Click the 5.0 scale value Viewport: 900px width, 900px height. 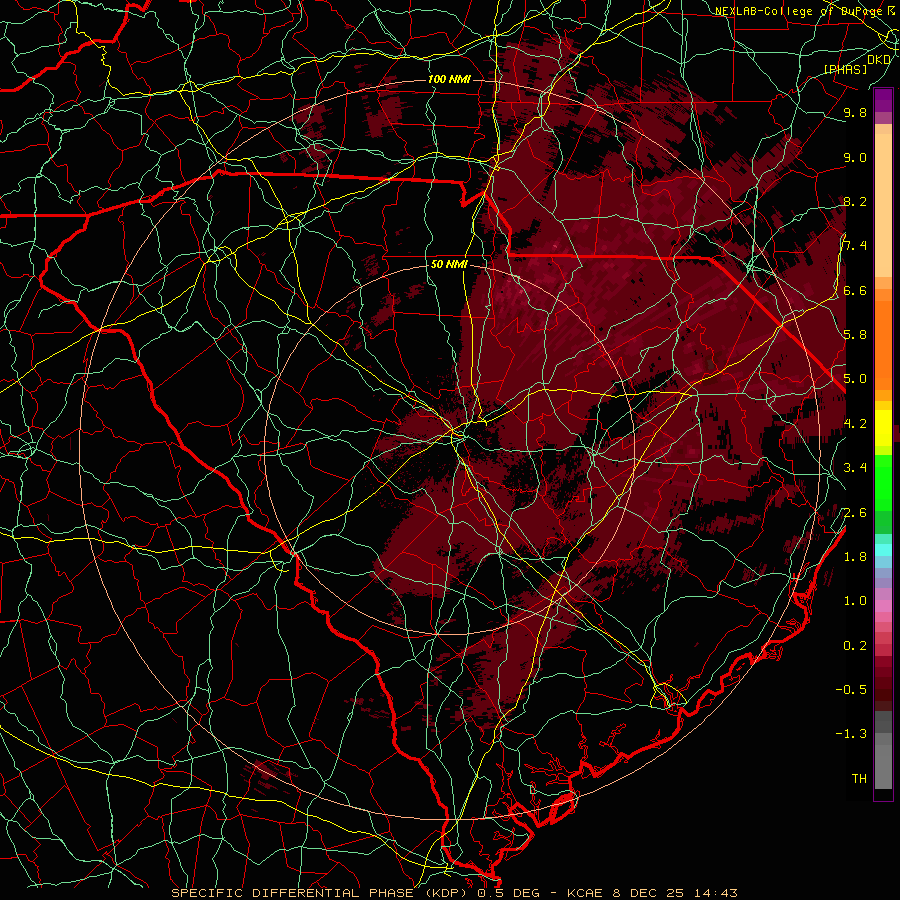point(855,379)
